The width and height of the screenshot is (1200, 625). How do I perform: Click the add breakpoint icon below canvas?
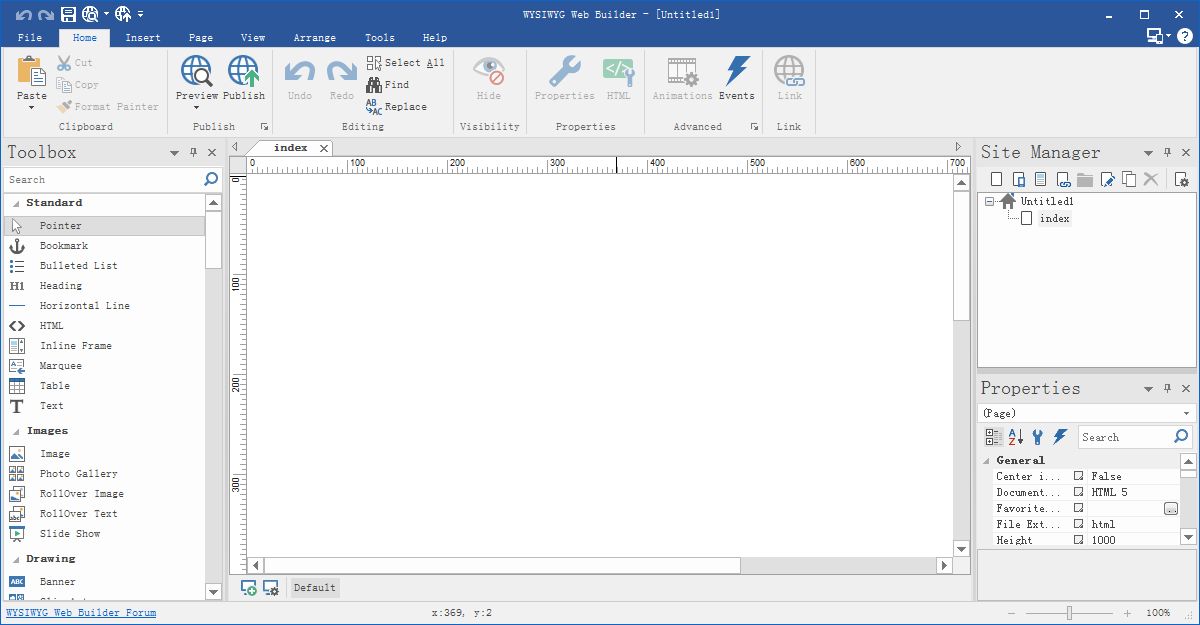(x=248, y=588)
